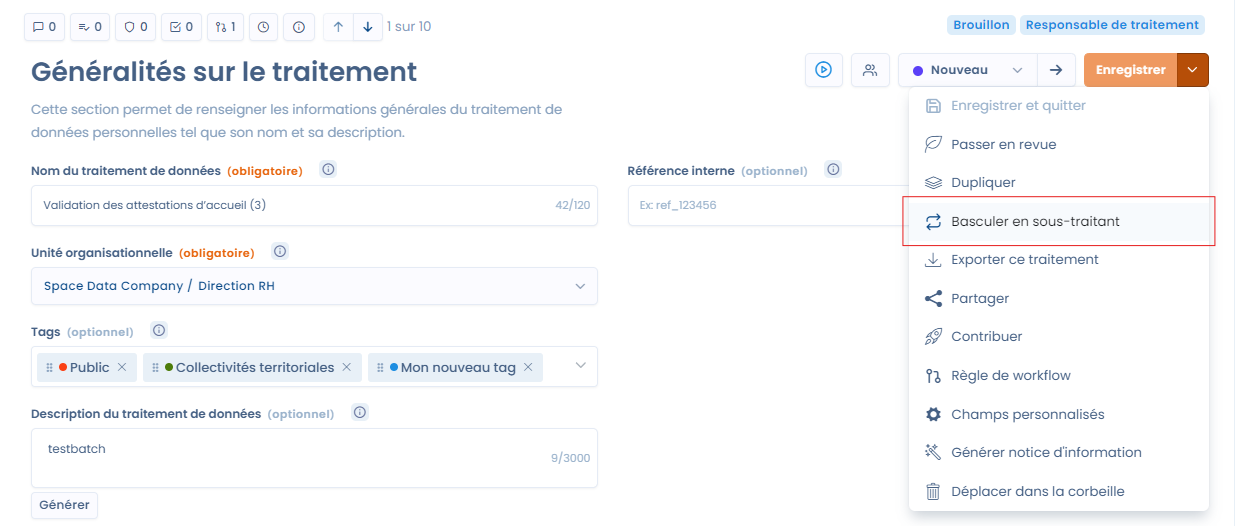Click the arrow next to Nouveau status
The image size is (1235, 526).
(1055, 70)
